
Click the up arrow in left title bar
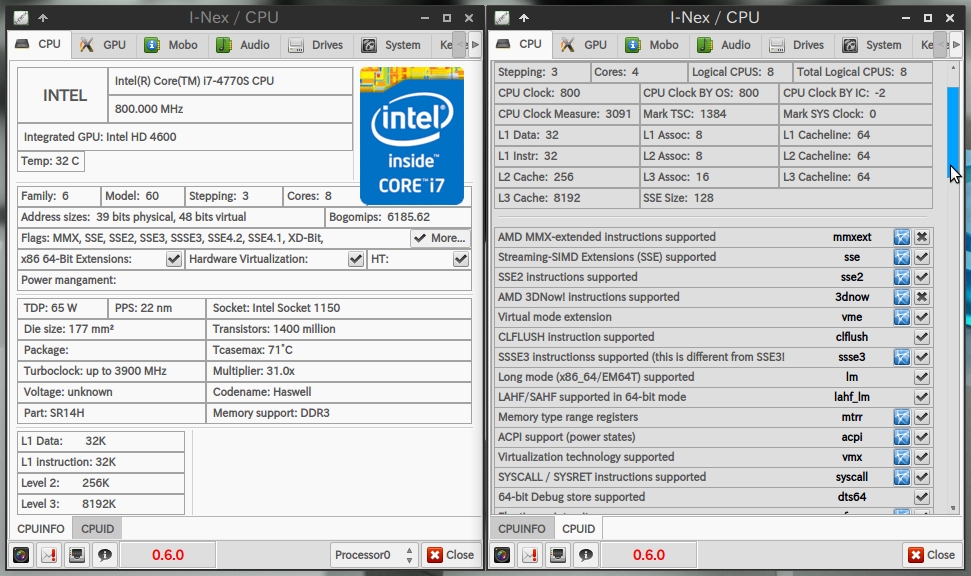(x=43, y=18)
